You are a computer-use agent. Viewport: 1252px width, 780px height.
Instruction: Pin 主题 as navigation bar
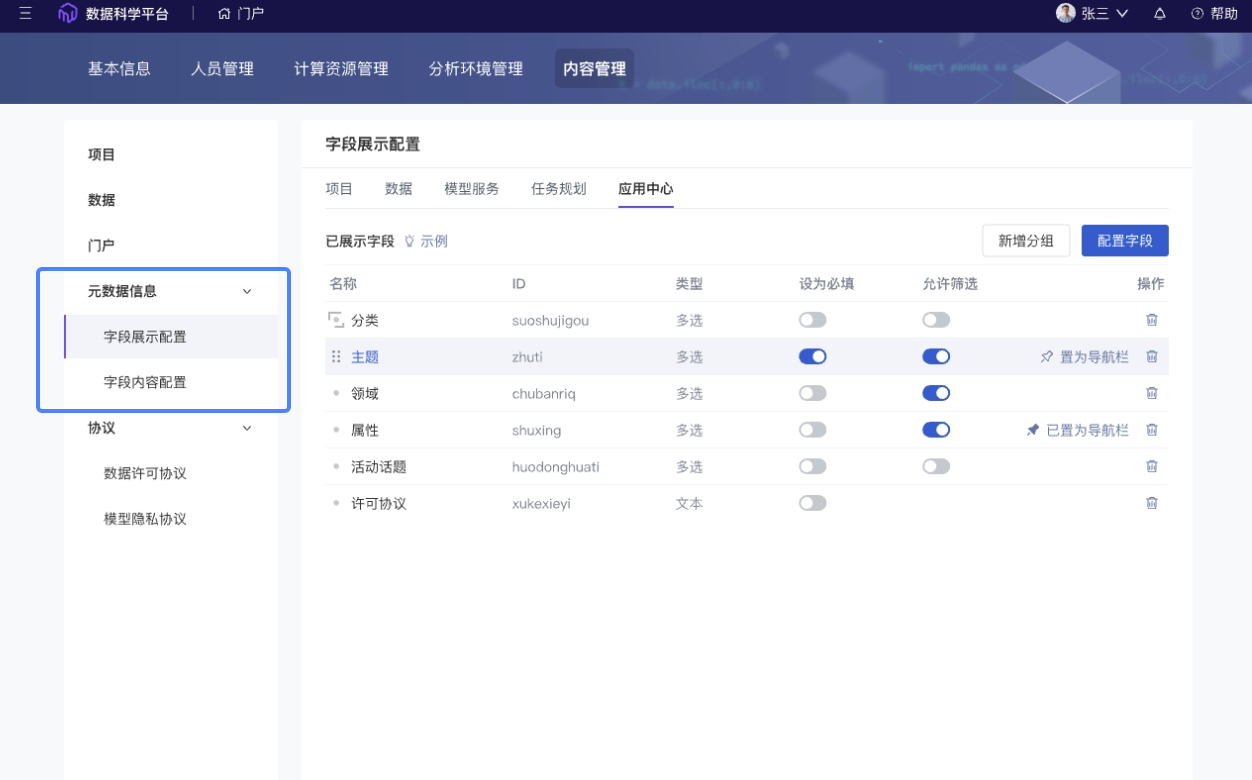point(1084,357)
